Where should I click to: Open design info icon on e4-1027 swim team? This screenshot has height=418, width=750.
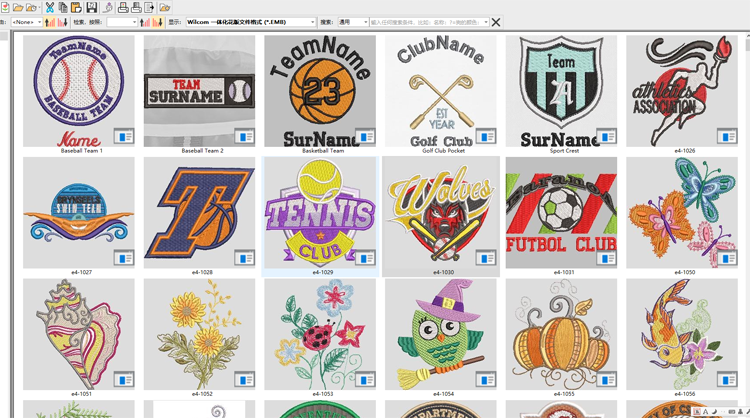(x=124, y=258)
